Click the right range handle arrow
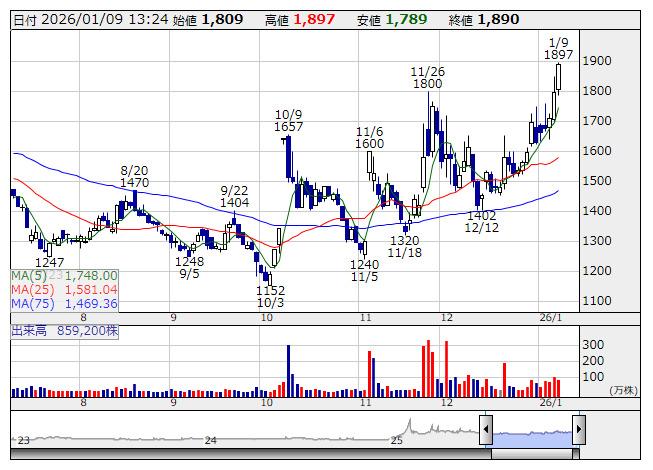This screenshot has height=470, width=653. click(x=579, y=429)
